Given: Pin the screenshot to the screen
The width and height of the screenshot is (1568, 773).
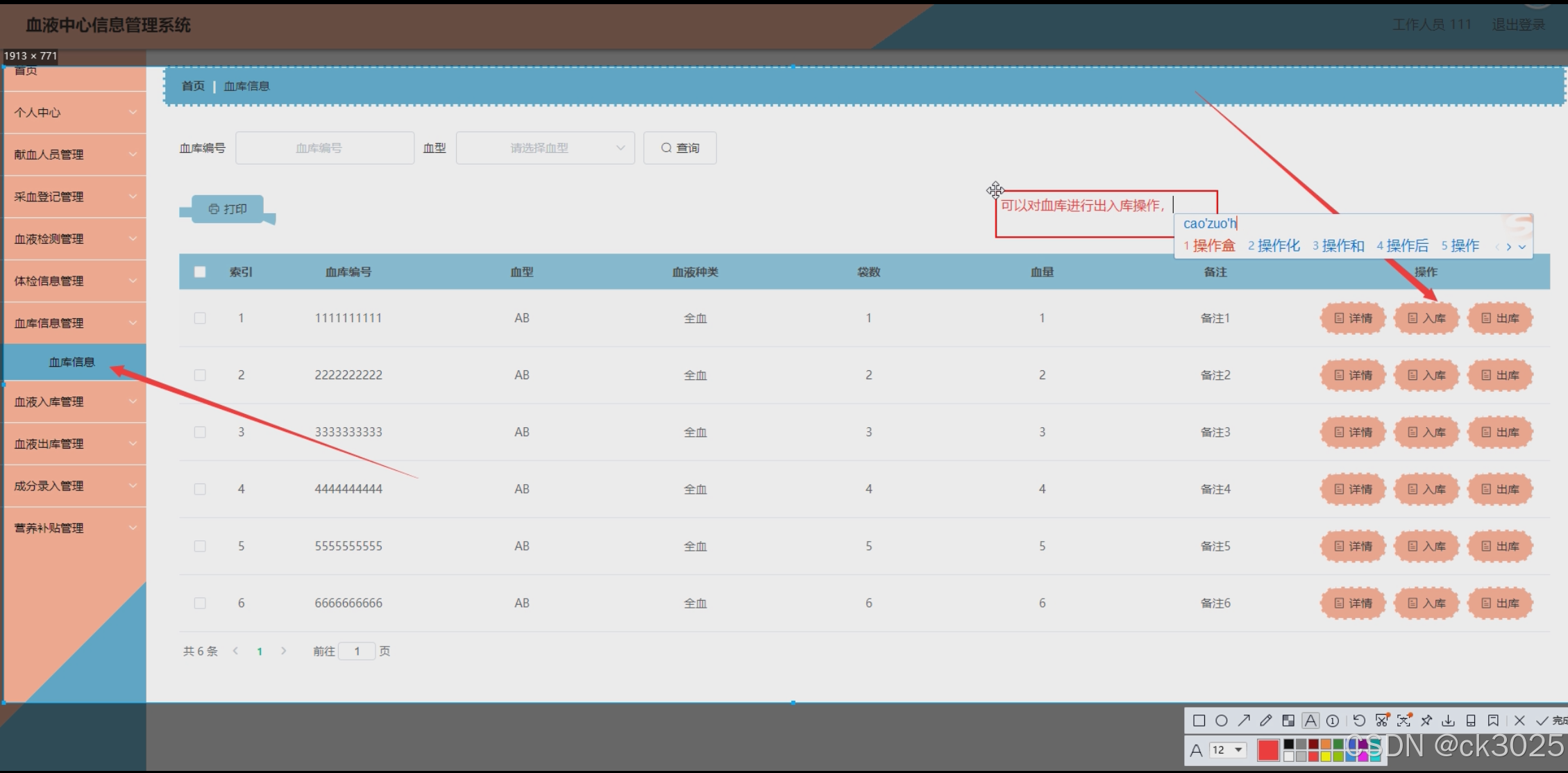Looking at the screenshot, I should tap(1426, 720).
